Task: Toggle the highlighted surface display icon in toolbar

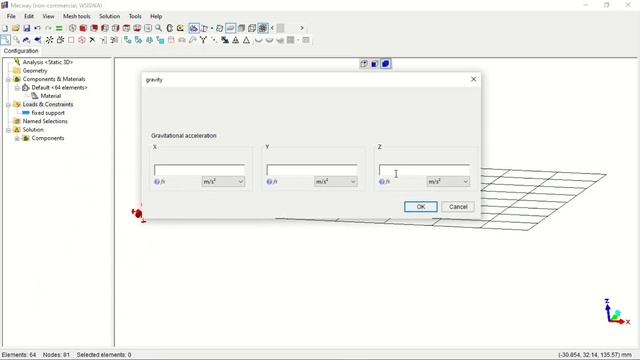Action: [x=231, y=28]
